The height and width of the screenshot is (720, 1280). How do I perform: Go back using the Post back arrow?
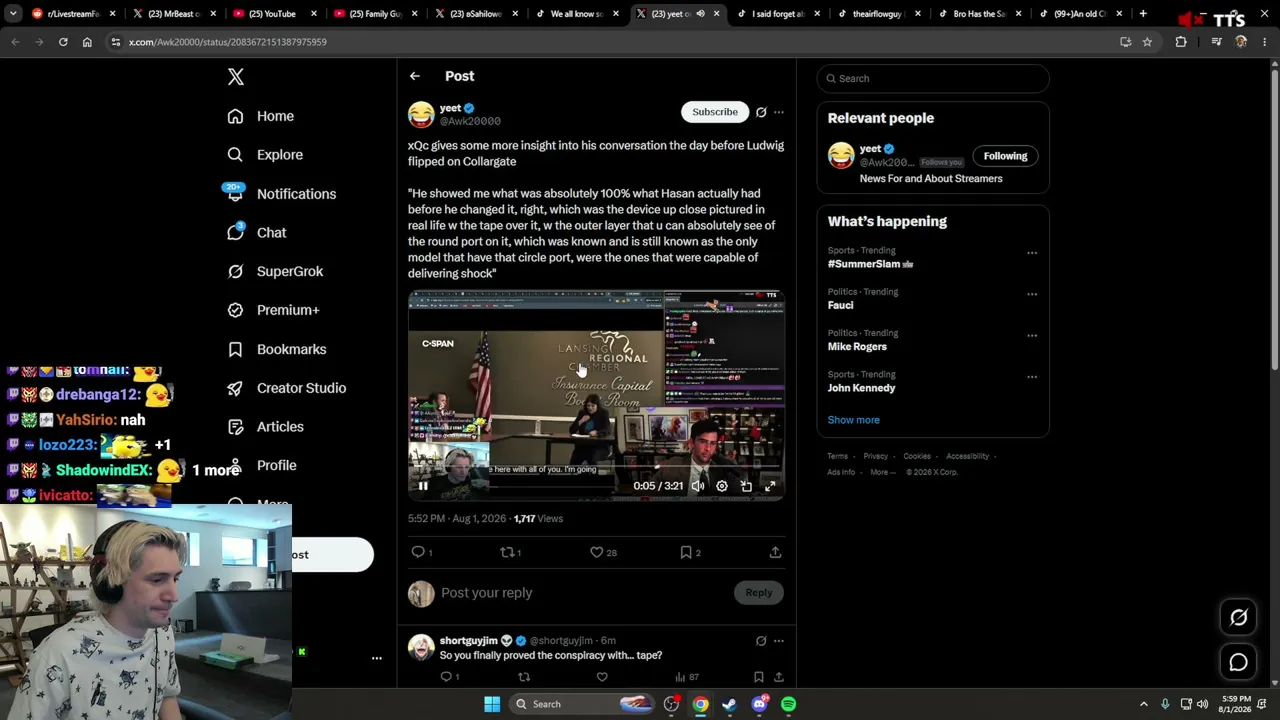(x=415, y=76)
